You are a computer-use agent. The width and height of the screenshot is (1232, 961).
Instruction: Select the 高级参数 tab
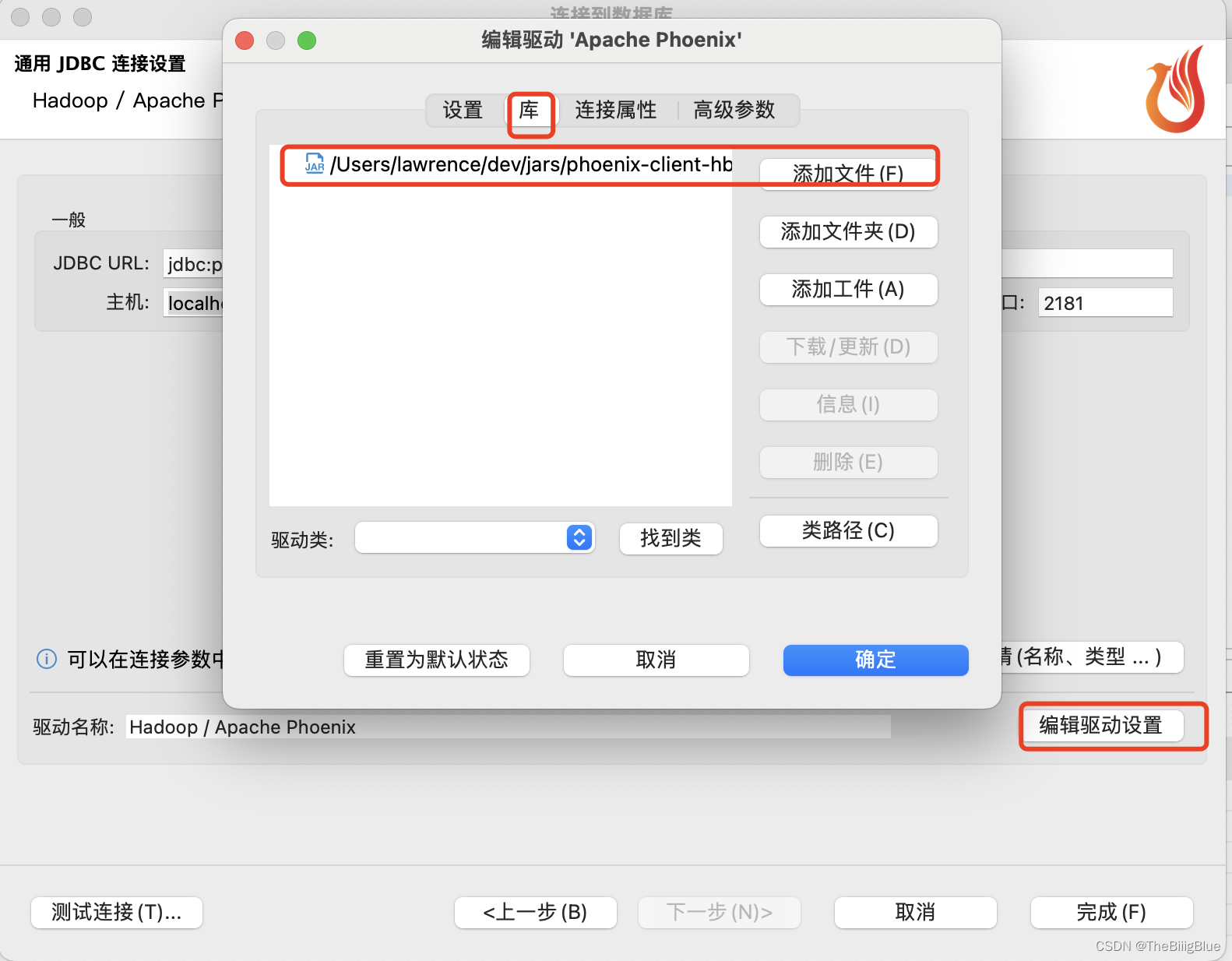pyautogui.click(x=734, y=110)
